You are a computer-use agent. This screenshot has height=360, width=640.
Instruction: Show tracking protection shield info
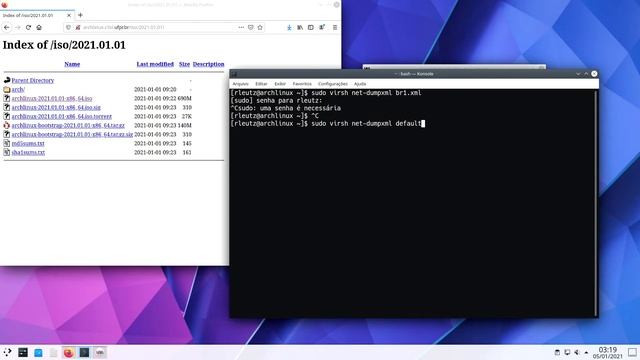[x=69, y=27]
